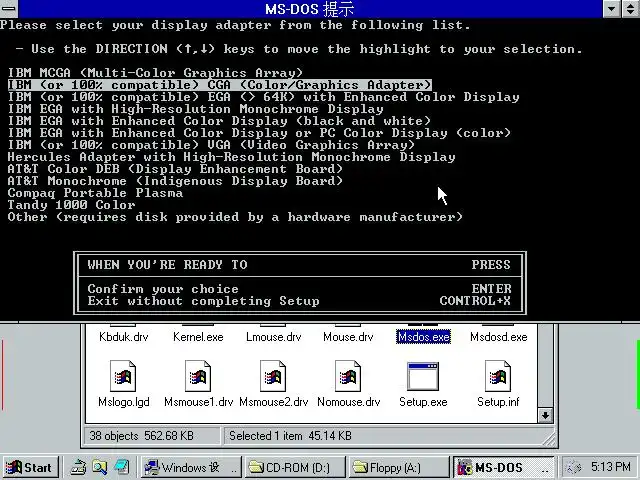Select the Msmouse1.drv file icon

[x=198, y=376]
